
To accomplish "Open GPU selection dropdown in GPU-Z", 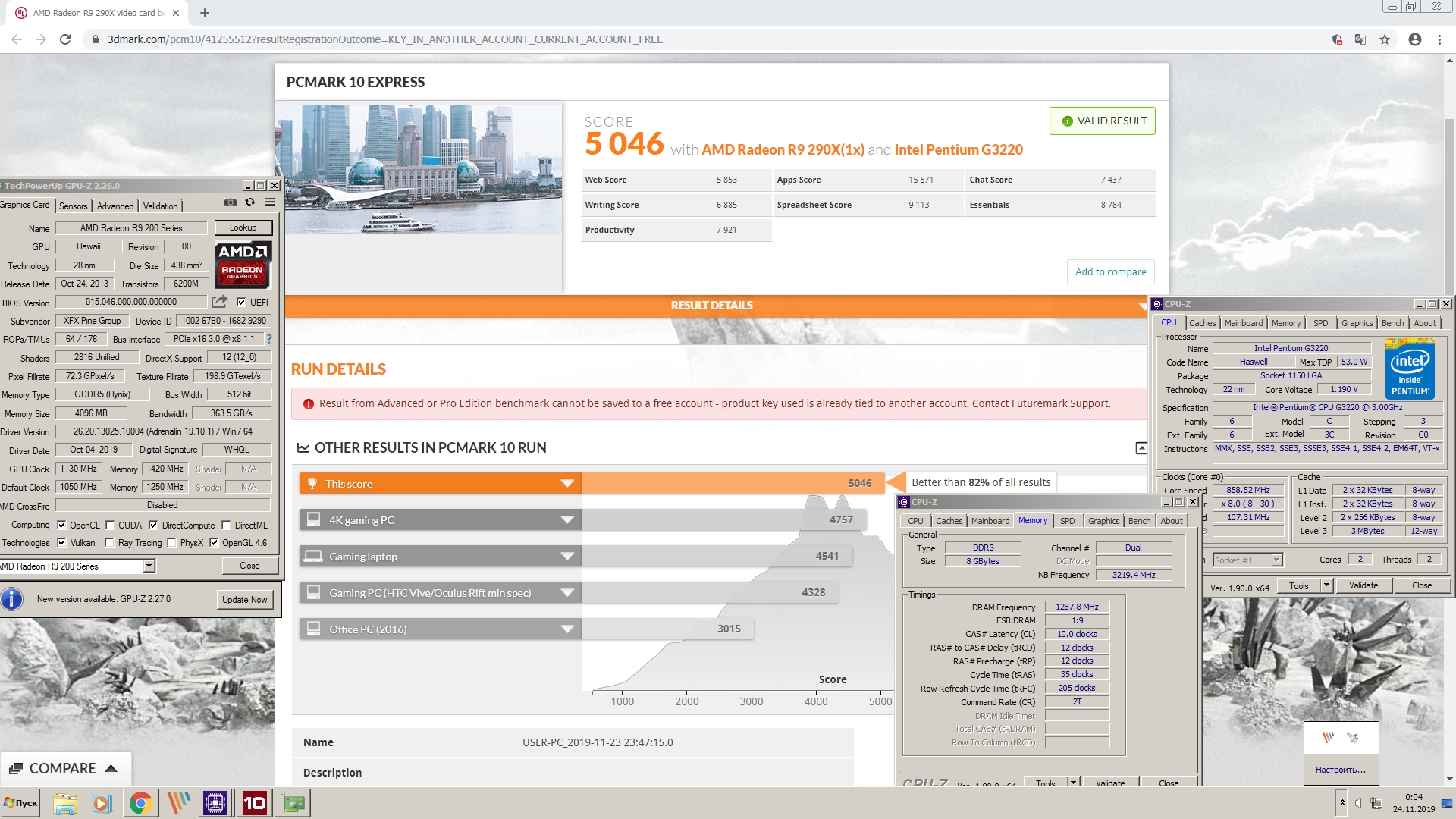I will pyautogui.click(x=149, y=566).
